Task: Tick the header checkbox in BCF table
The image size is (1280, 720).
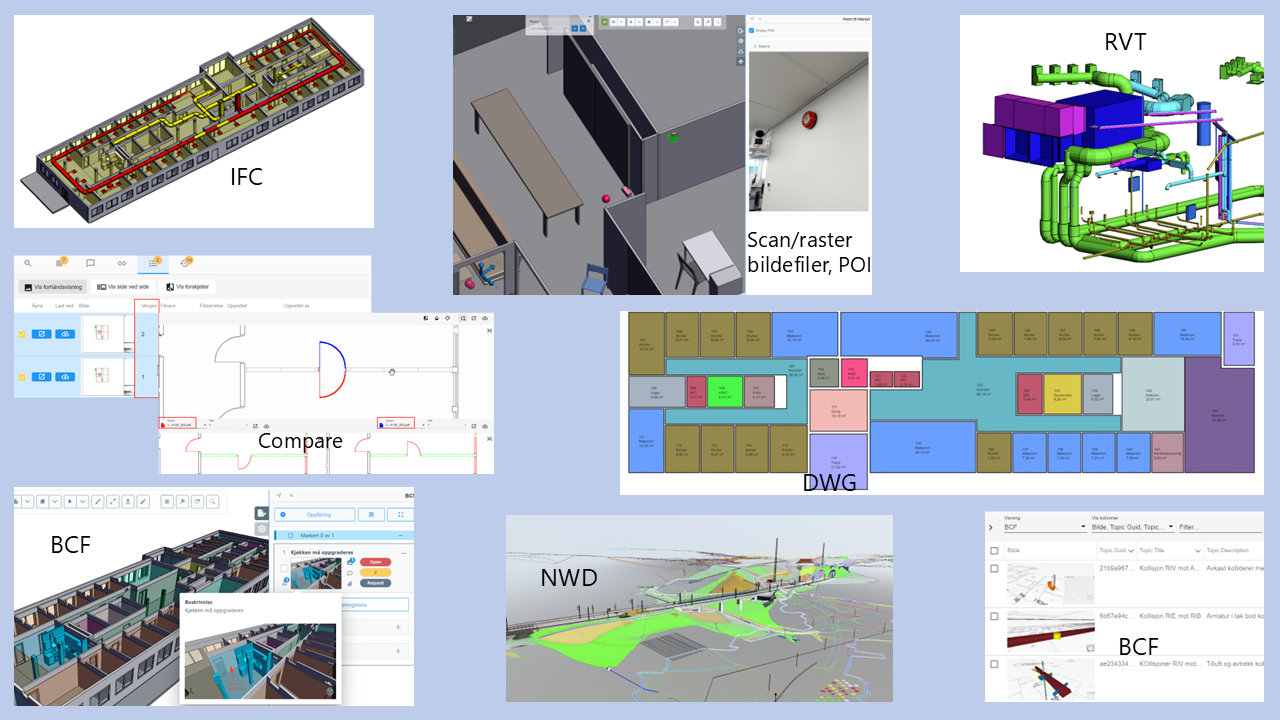Action: coord(994,551)
